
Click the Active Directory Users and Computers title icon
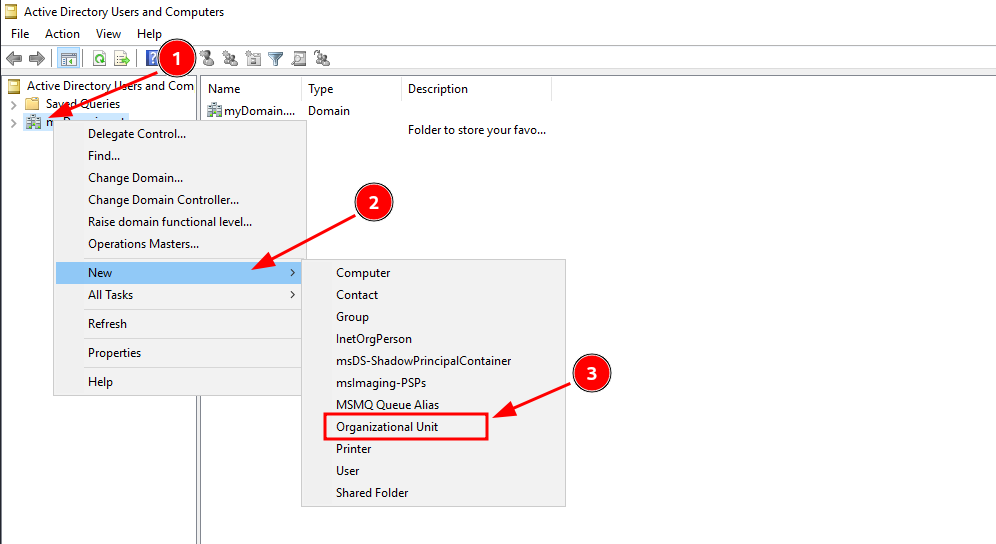coord(11,11)
